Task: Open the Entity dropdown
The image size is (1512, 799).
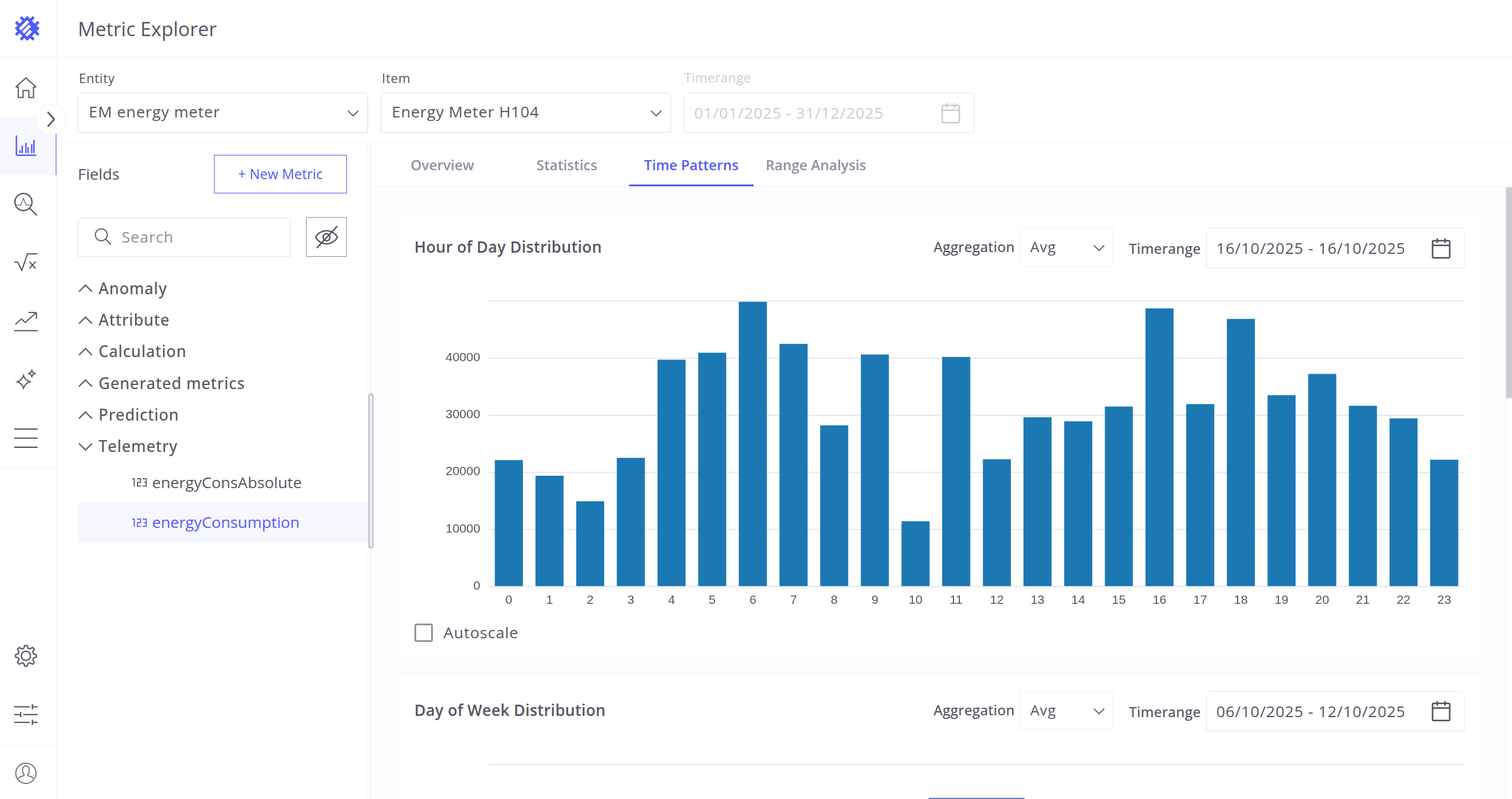Action: click(222, 113)
